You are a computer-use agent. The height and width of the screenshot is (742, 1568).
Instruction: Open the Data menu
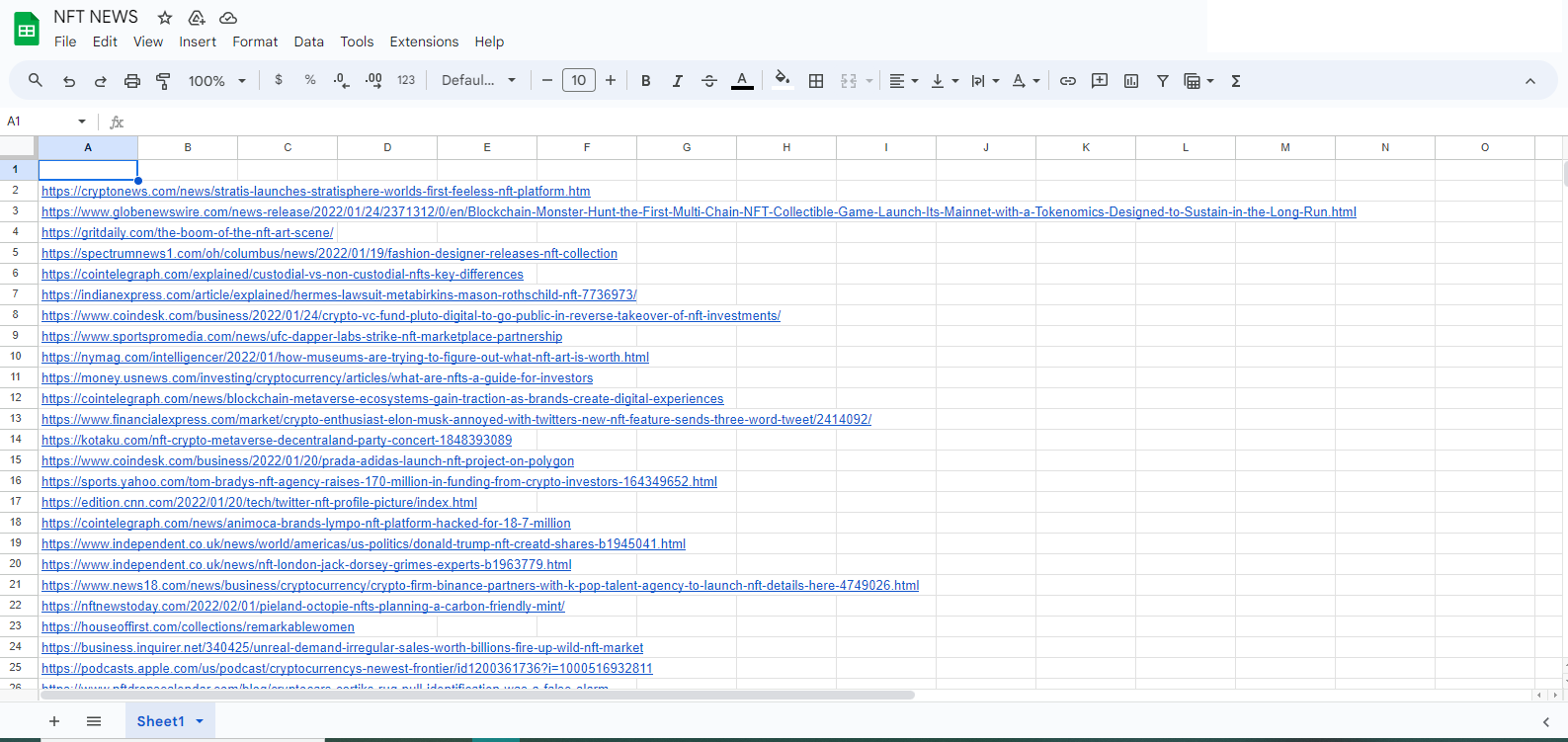click(309, 41)
